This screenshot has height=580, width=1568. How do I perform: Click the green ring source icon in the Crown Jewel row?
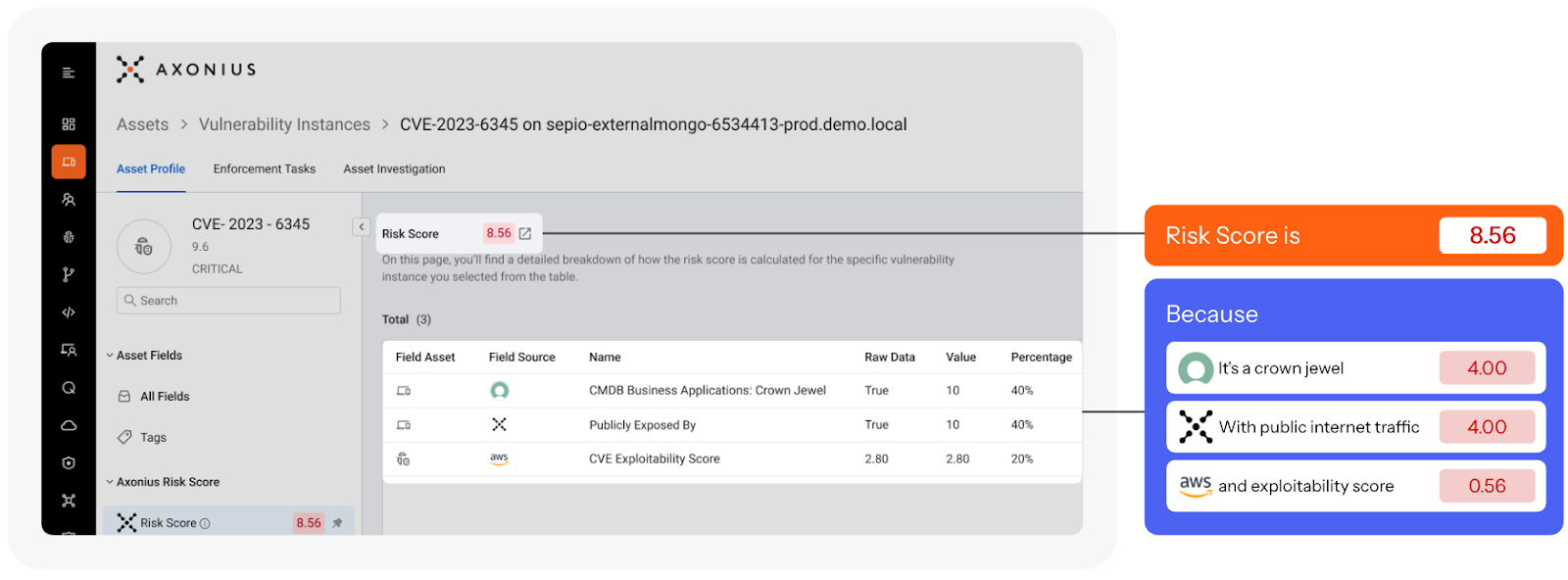(500, 390)
